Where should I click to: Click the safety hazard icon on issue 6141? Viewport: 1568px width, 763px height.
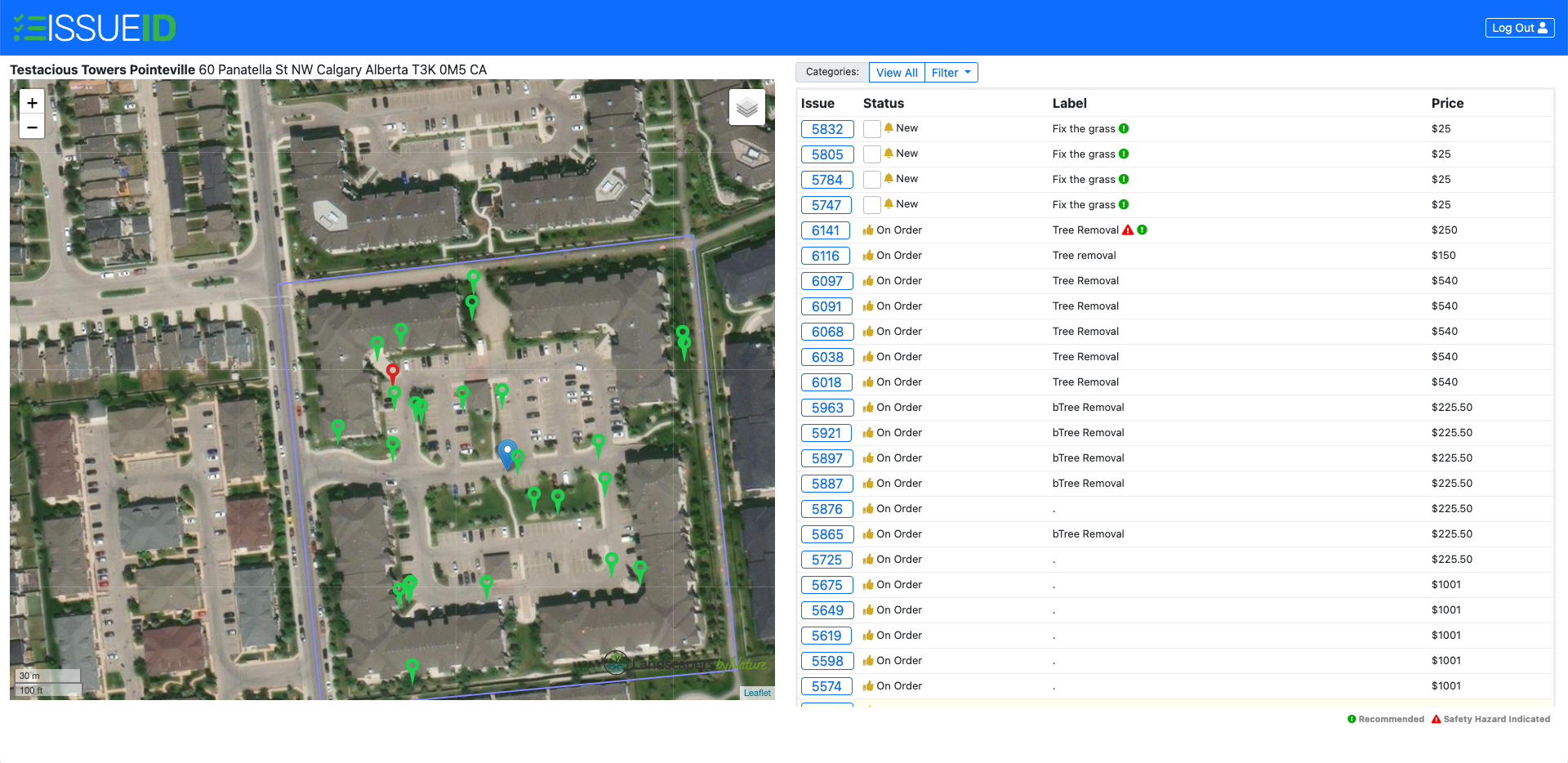click(1128, 230)
